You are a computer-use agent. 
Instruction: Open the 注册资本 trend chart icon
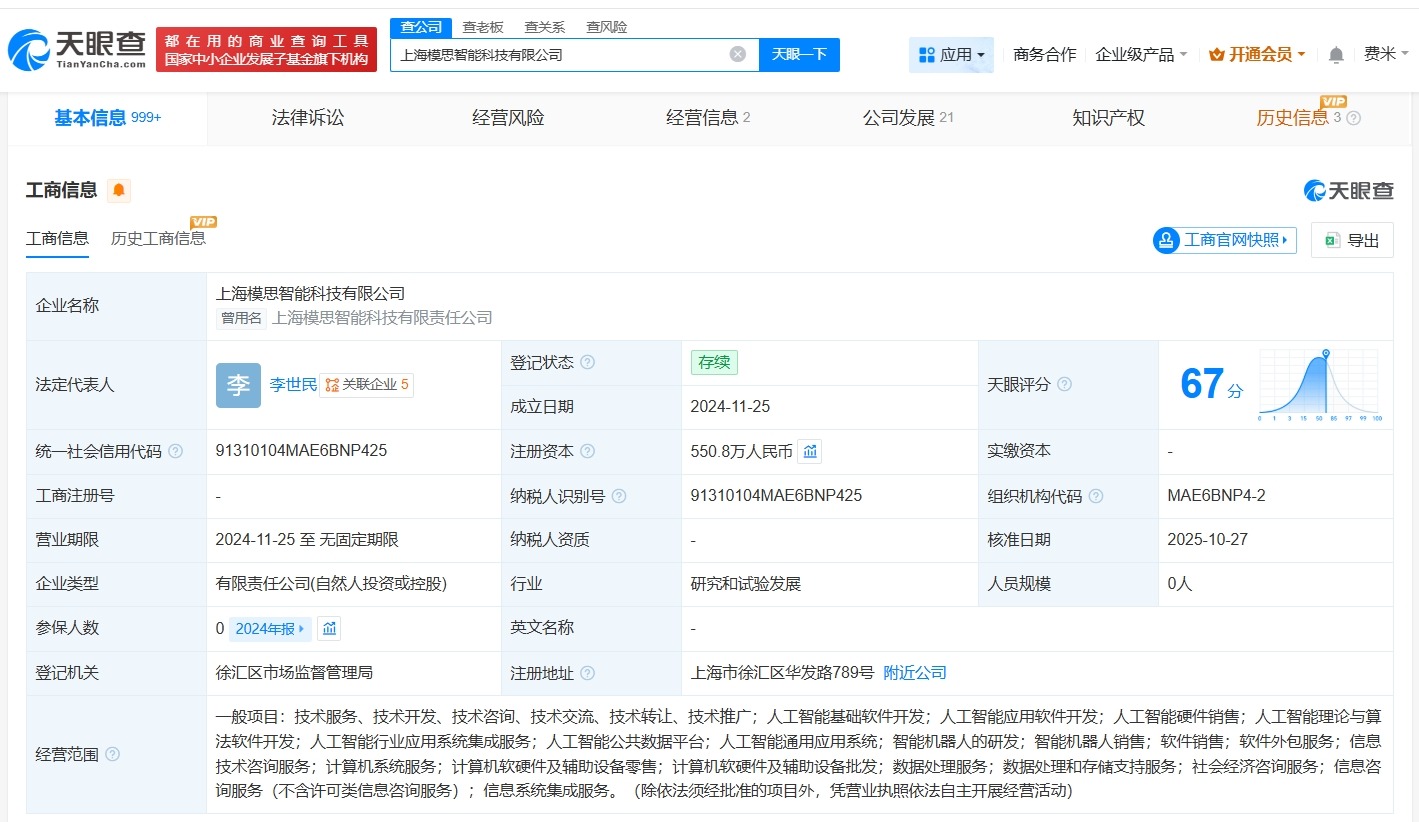point(810,451)
